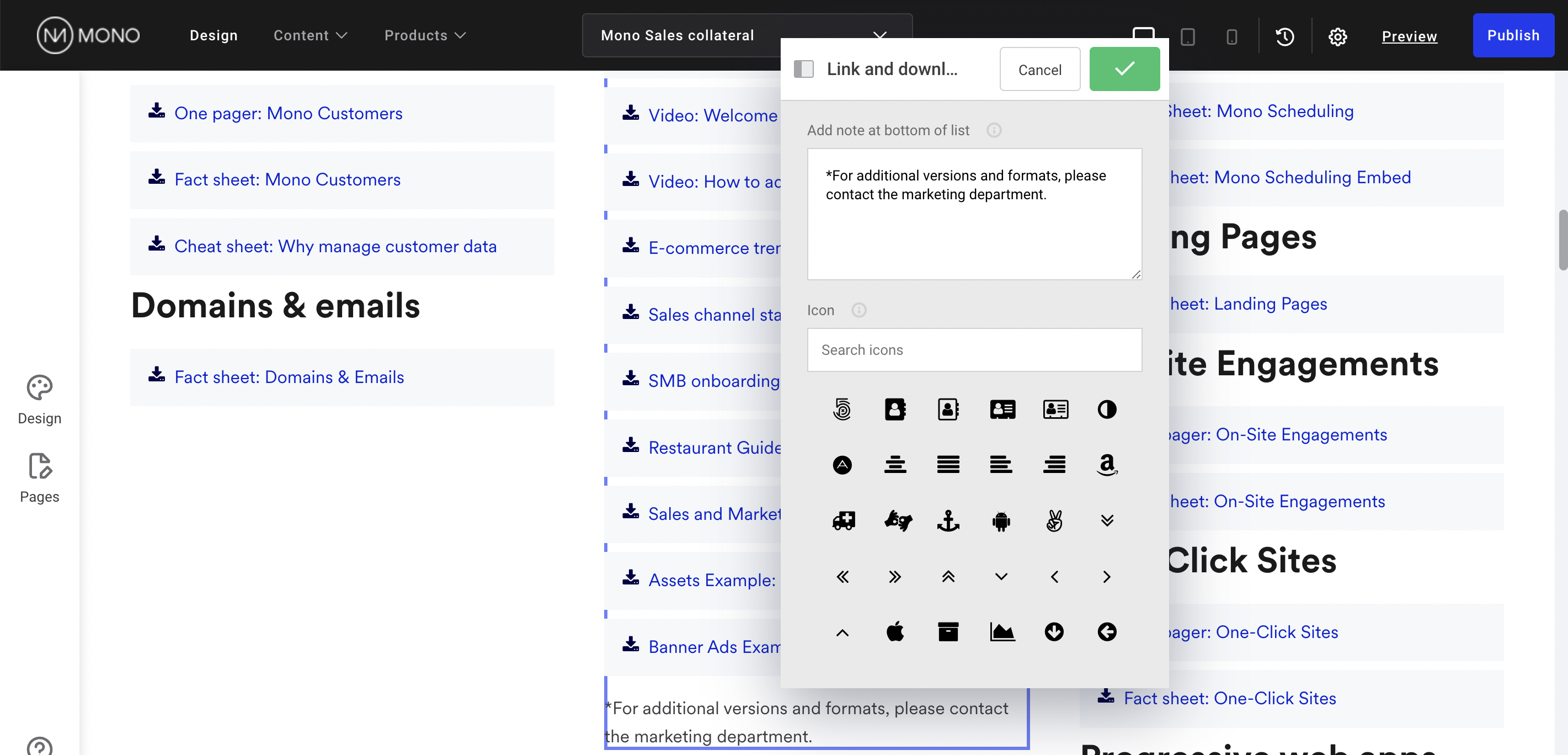Select the circle arrow down icon
Screen dimensions: 1568x755
(x=1054, y=632)
